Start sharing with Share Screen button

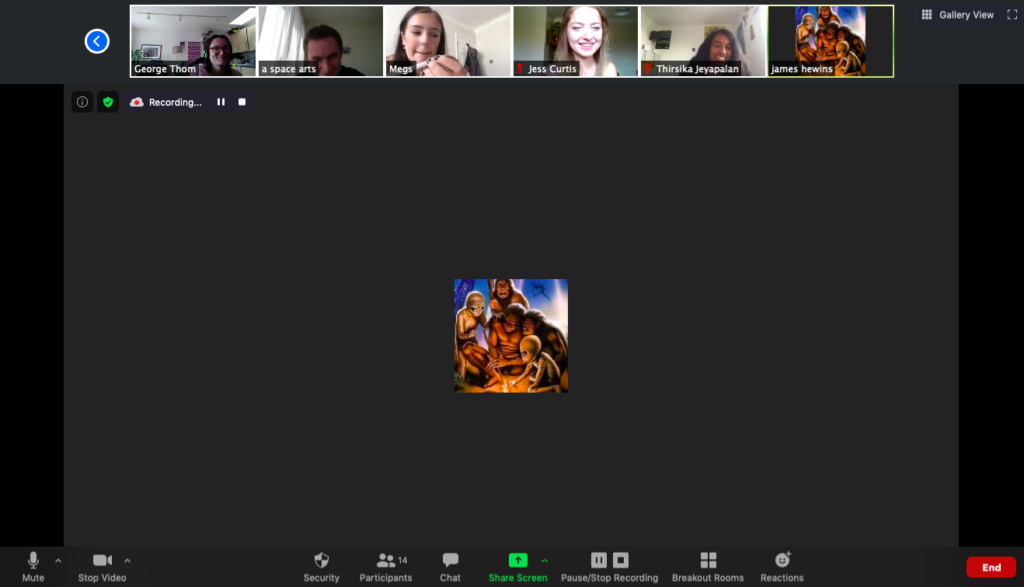(x=517, y=566)
